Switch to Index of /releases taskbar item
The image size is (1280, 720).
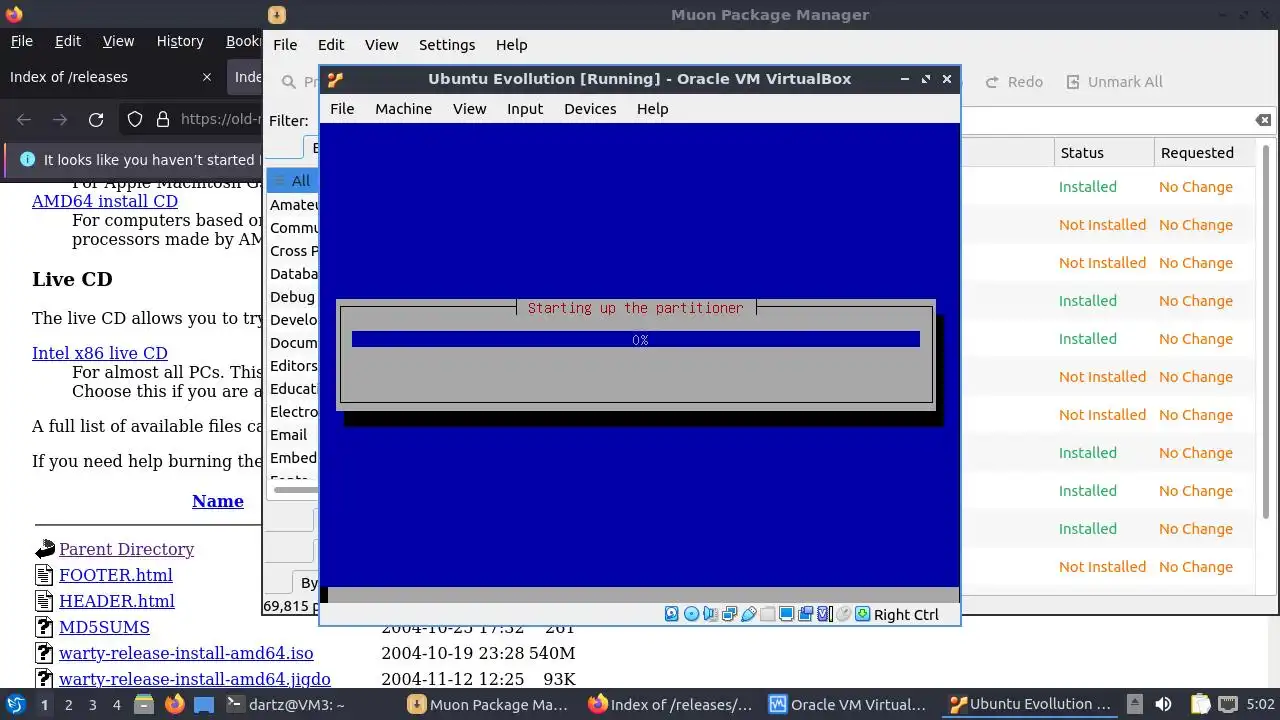[x=670, y=704]
